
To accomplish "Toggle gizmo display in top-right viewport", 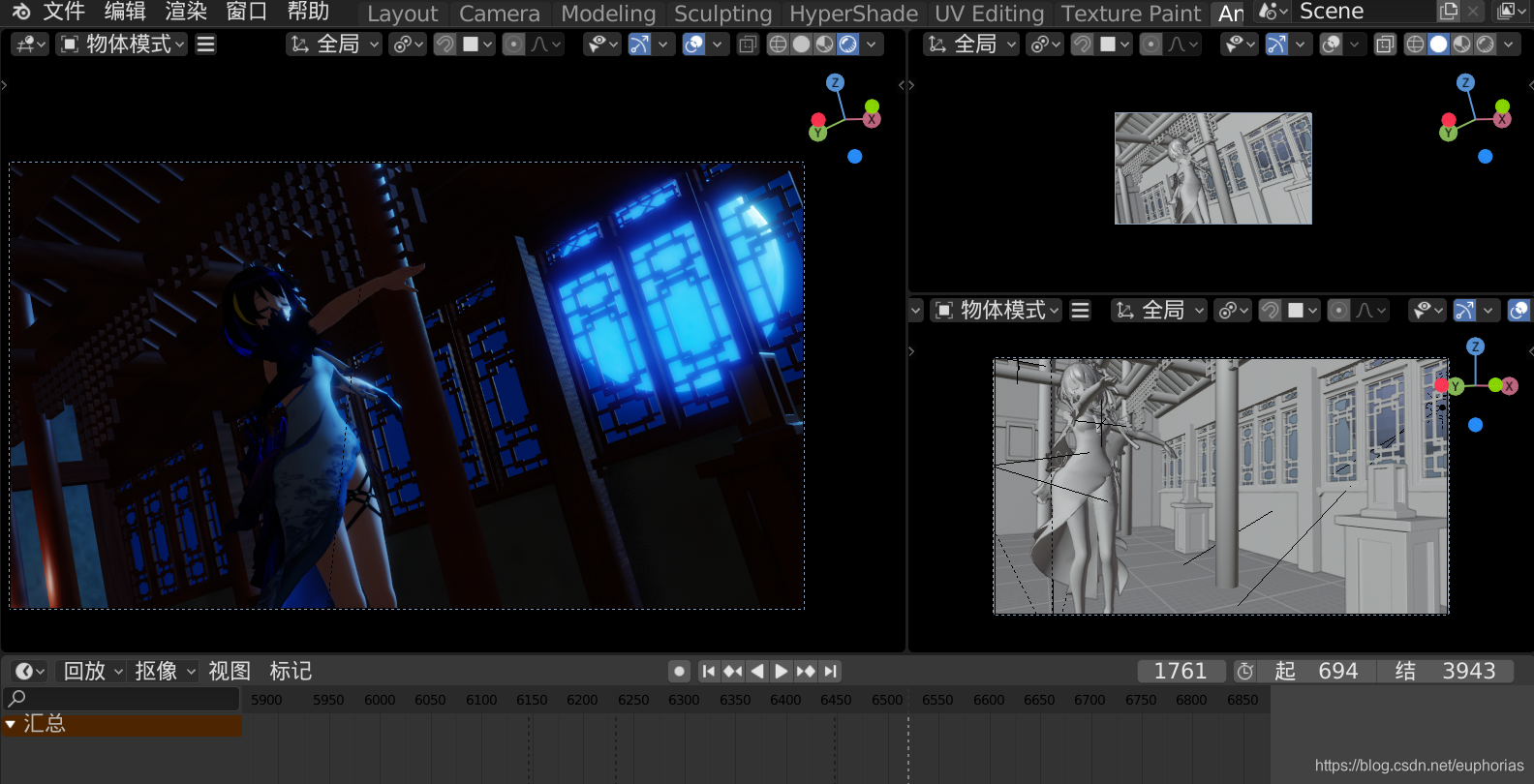I will 1277,45.
